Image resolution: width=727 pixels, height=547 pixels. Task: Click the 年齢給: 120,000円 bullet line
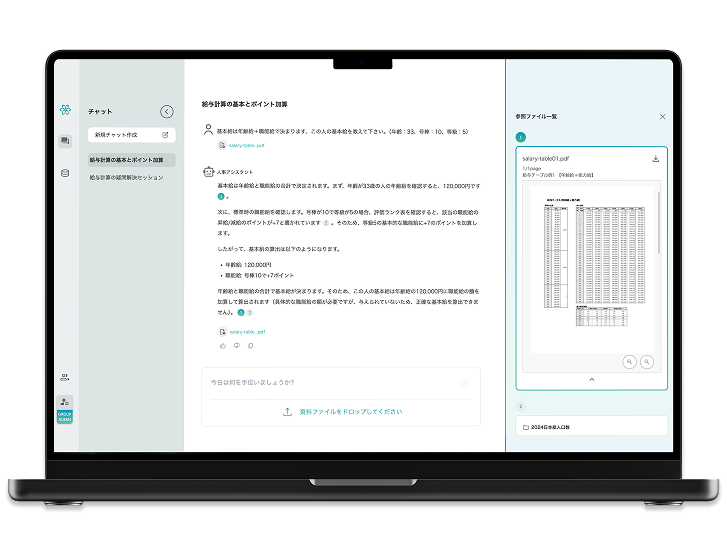click(246, 265)
